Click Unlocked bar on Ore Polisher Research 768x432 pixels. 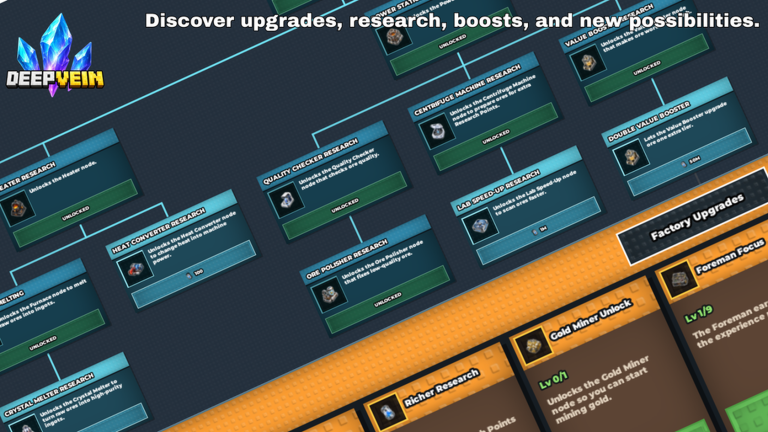(388, 299)
